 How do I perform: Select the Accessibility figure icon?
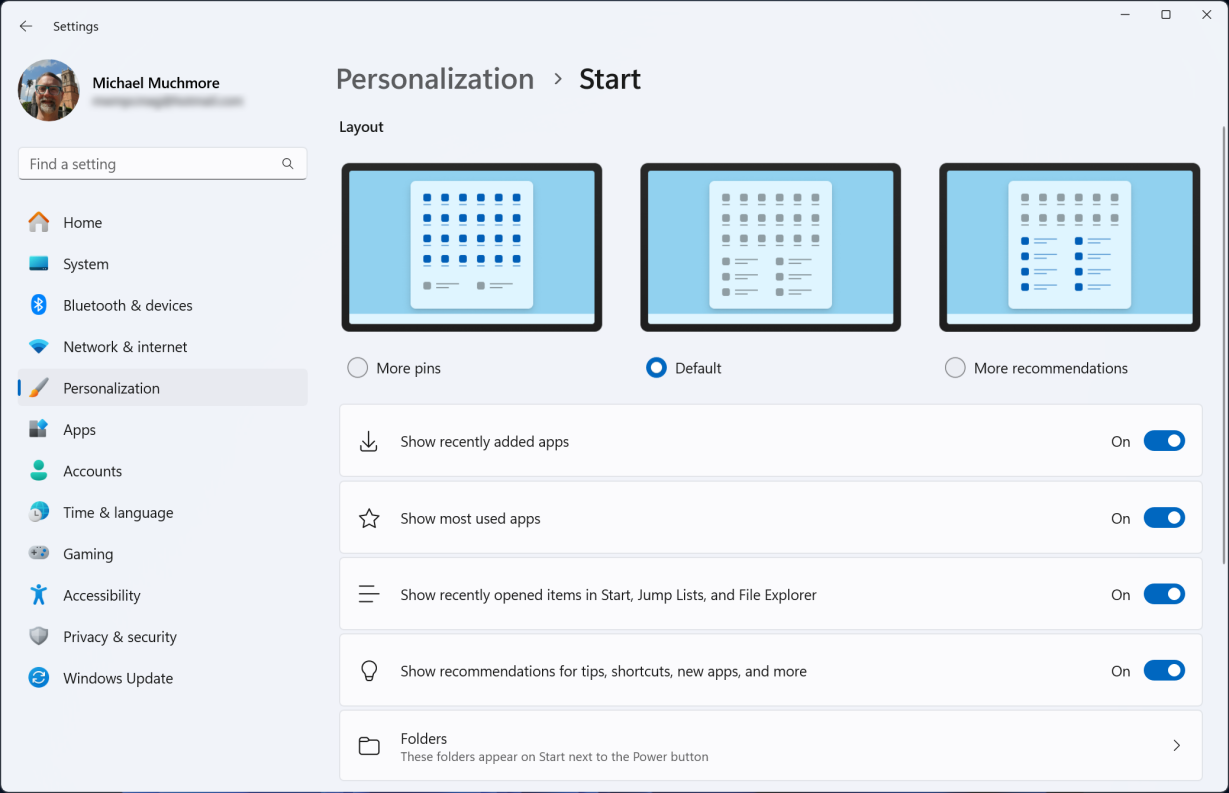(39, 595)
